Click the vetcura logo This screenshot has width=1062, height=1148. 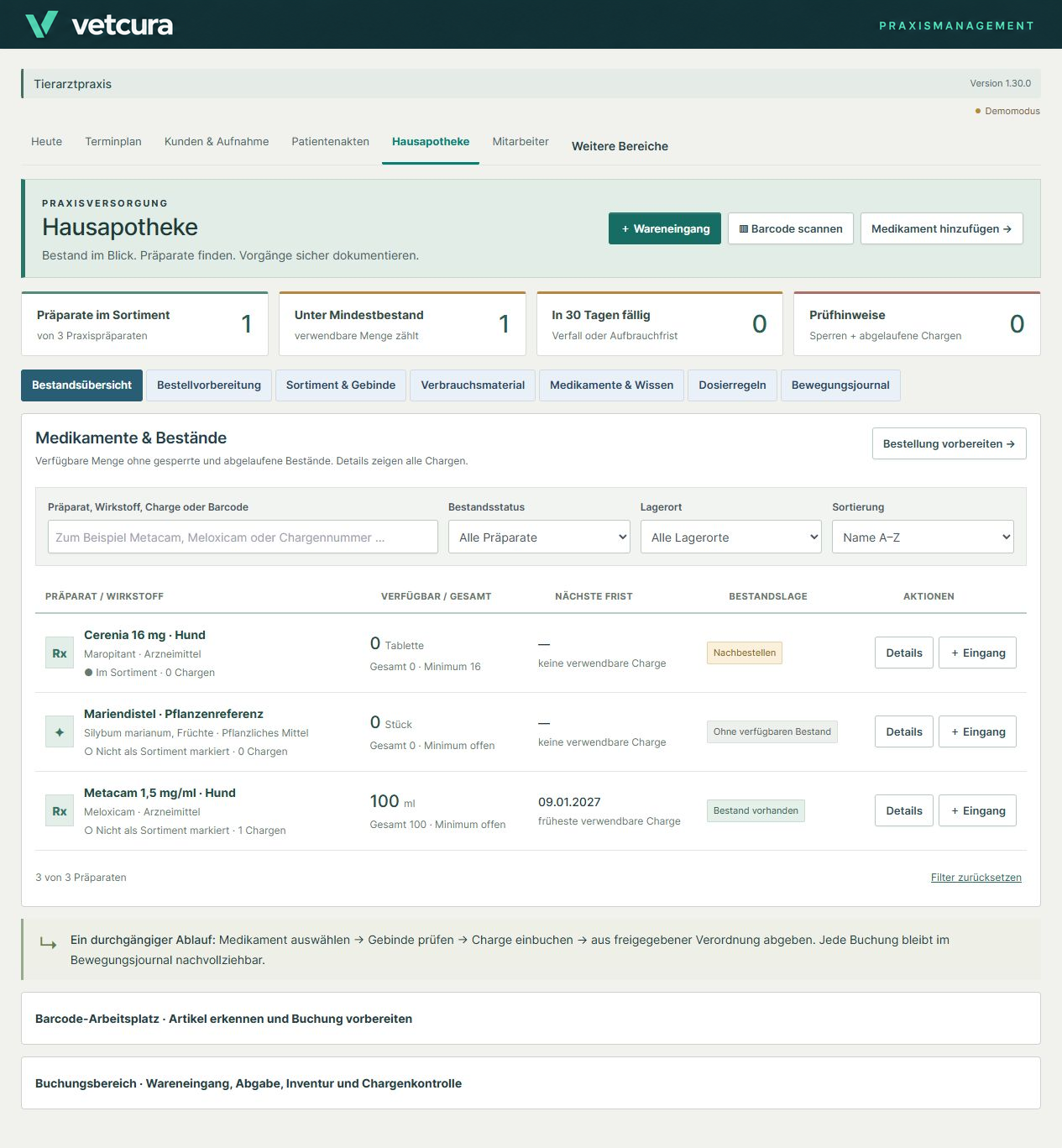click(x=99, y=24)
